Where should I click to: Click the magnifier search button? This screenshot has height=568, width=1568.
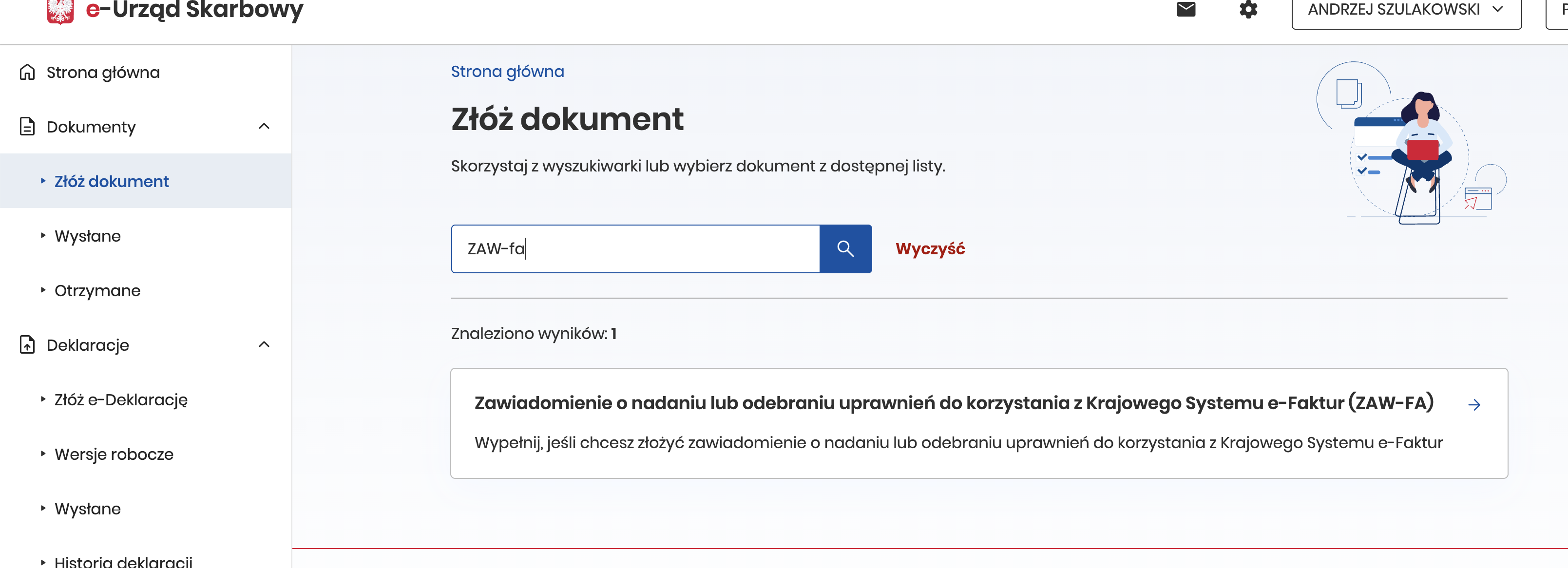click(x=845, y=248)
